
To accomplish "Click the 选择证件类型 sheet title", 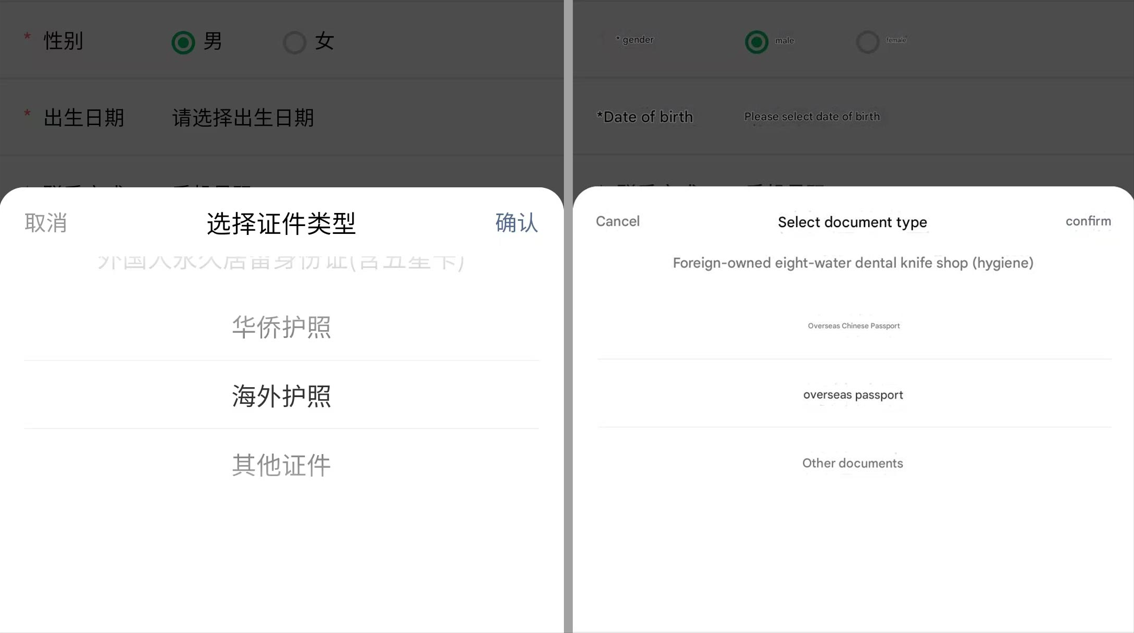I will point(281,223).
